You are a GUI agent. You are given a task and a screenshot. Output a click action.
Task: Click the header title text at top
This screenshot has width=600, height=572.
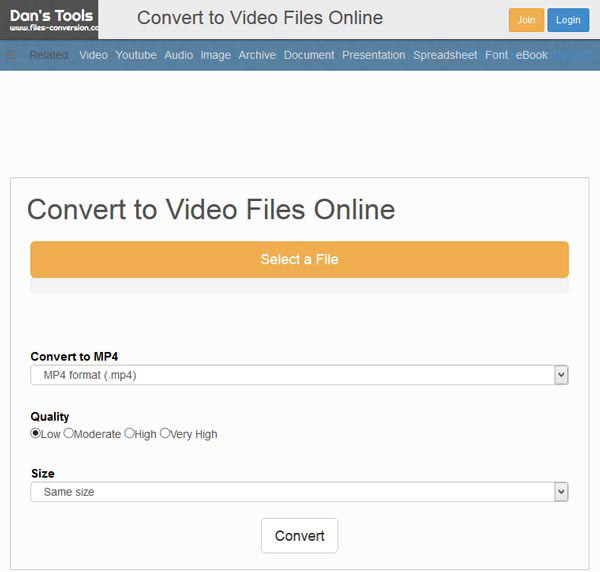[x=260, y=18]
